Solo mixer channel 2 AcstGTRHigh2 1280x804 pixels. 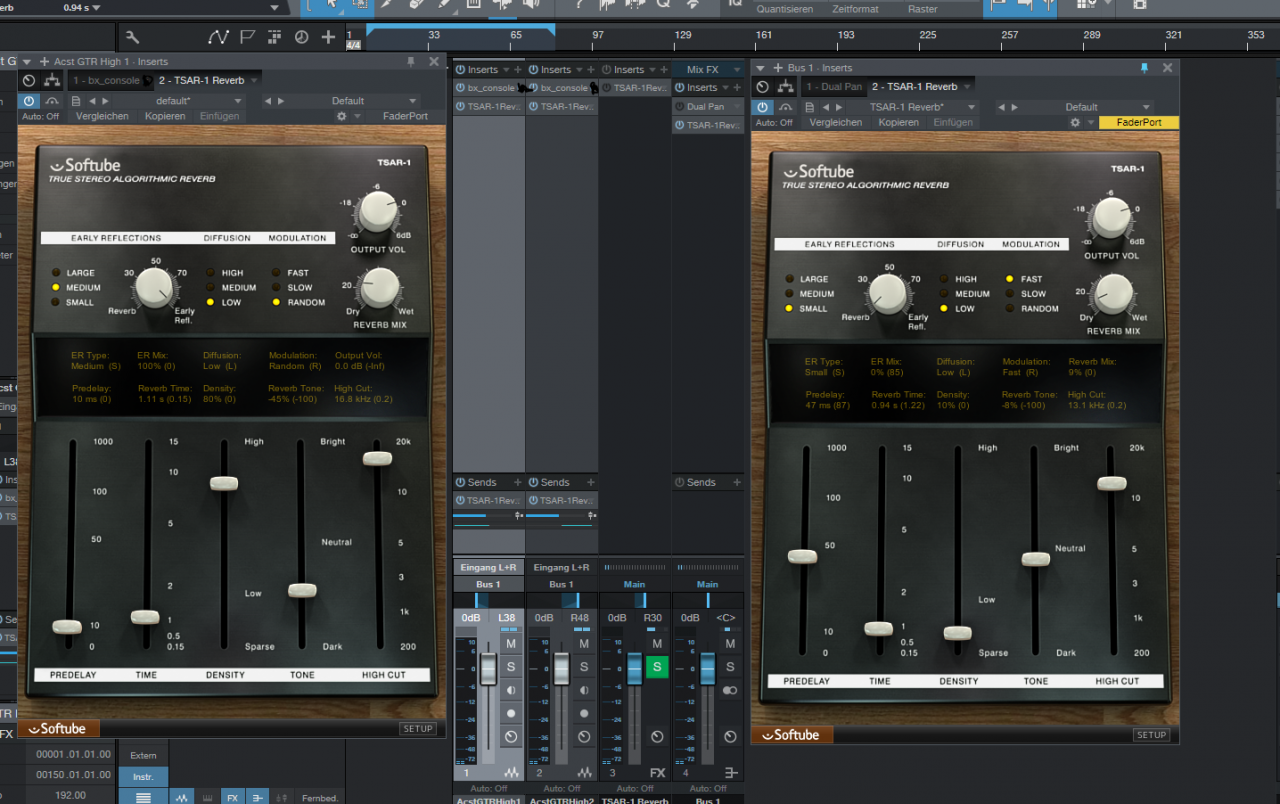point(584,667)
